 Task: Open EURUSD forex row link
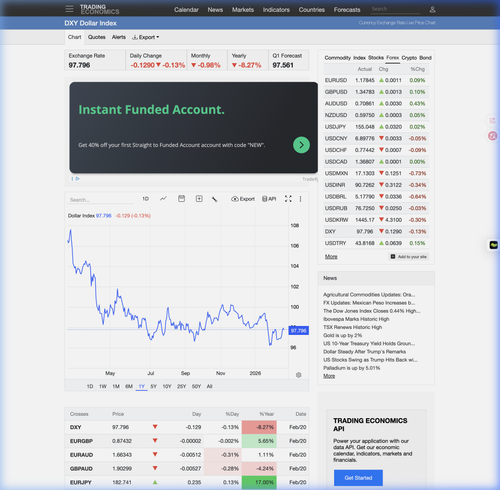336,80
